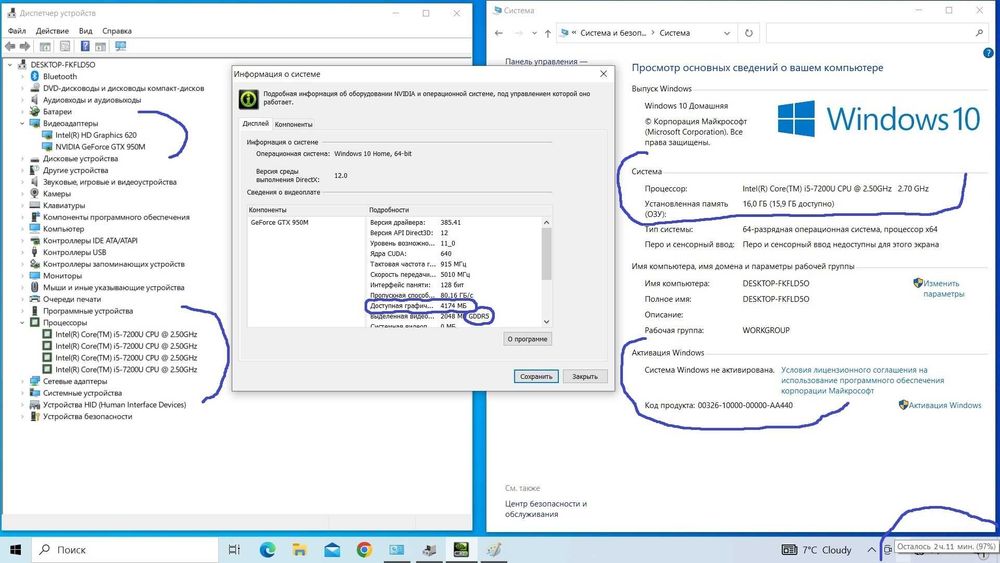1000x563 pixels.
Task: Open Google Chrome from the taskbar
Action: pyautogui.click(x=364, y=550)
